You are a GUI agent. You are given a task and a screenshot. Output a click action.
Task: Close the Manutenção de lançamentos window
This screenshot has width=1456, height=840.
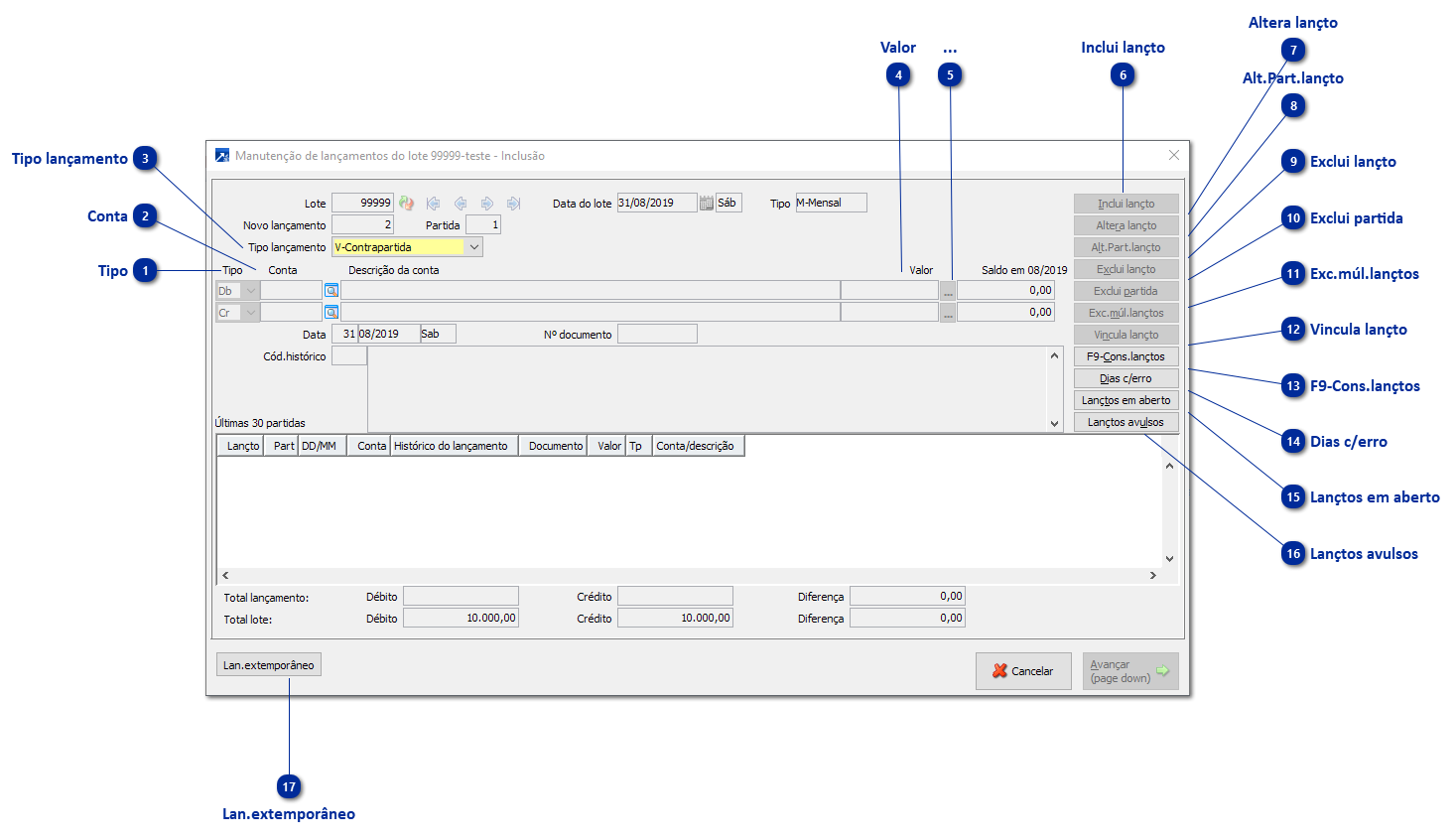(x=1174, y=155)
